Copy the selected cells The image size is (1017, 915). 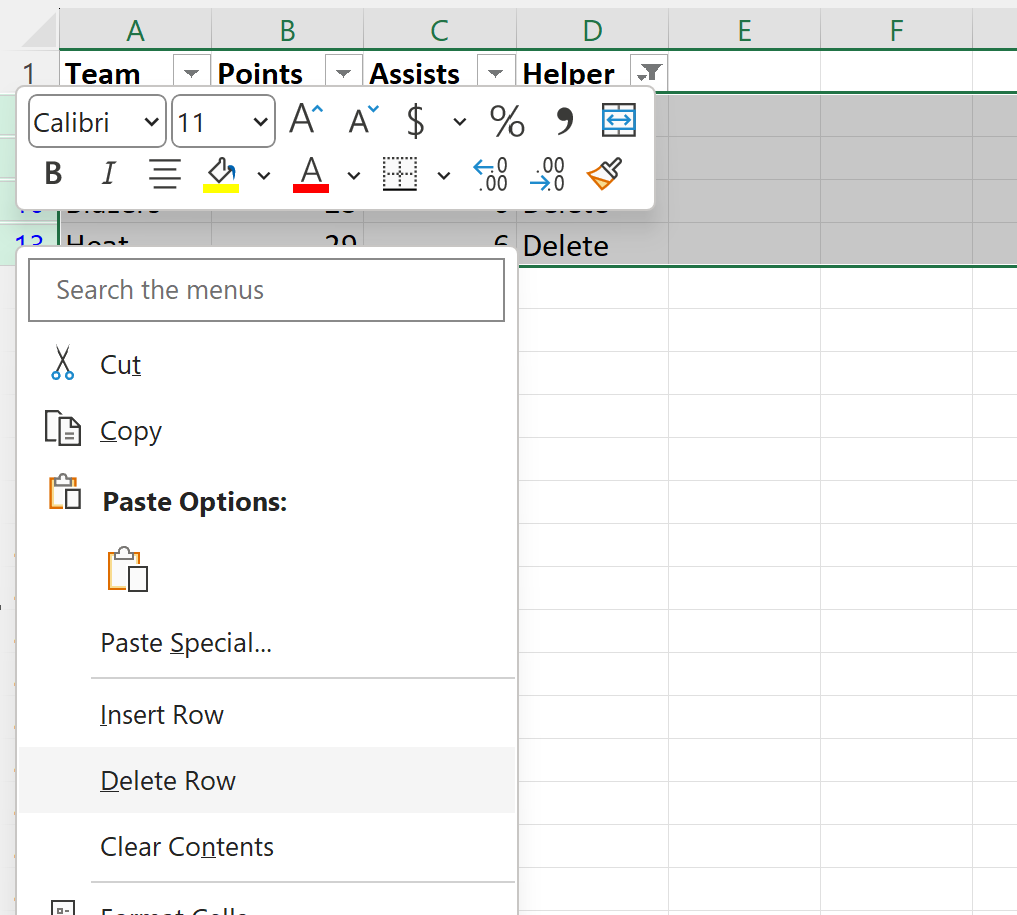130,430
